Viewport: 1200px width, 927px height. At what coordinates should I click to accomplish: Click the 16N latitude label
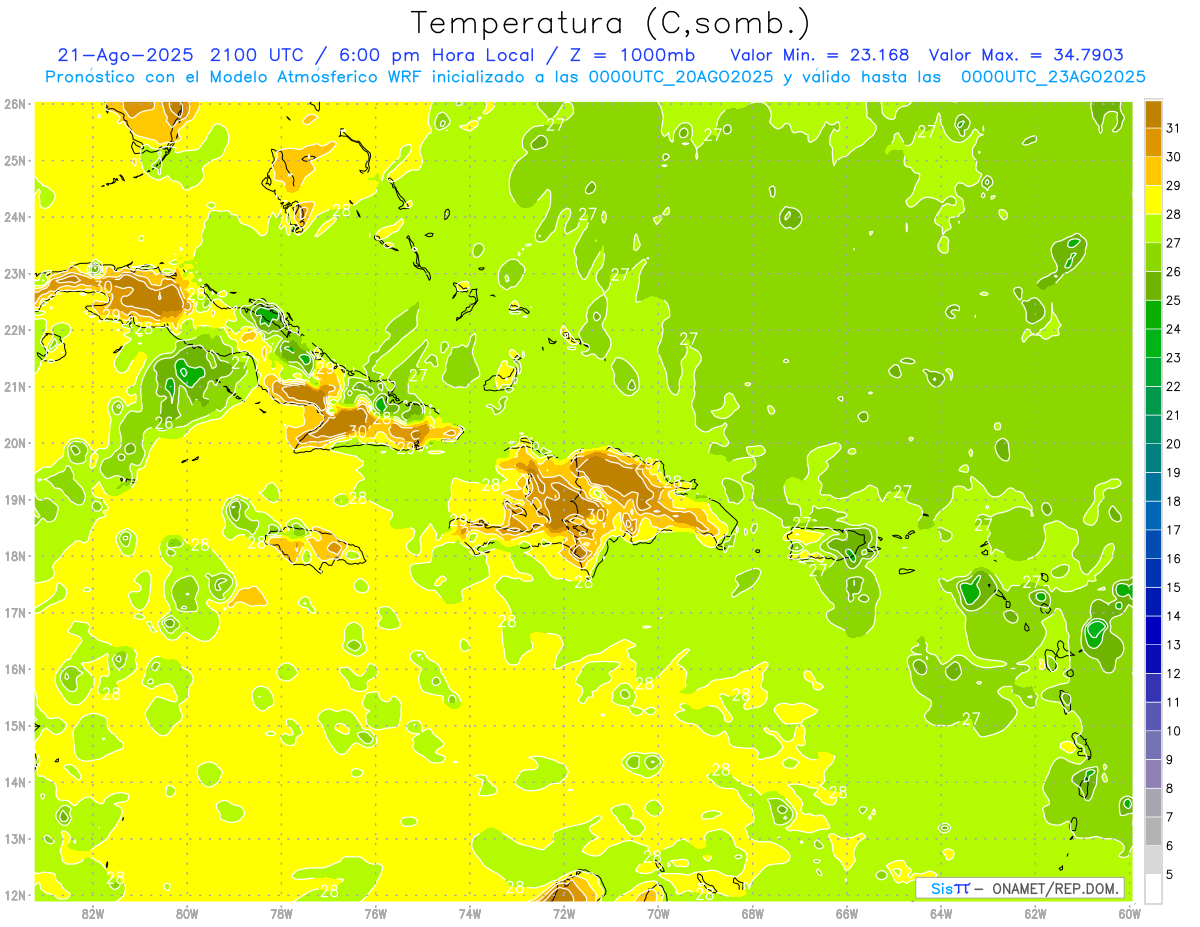click(14, 669)
